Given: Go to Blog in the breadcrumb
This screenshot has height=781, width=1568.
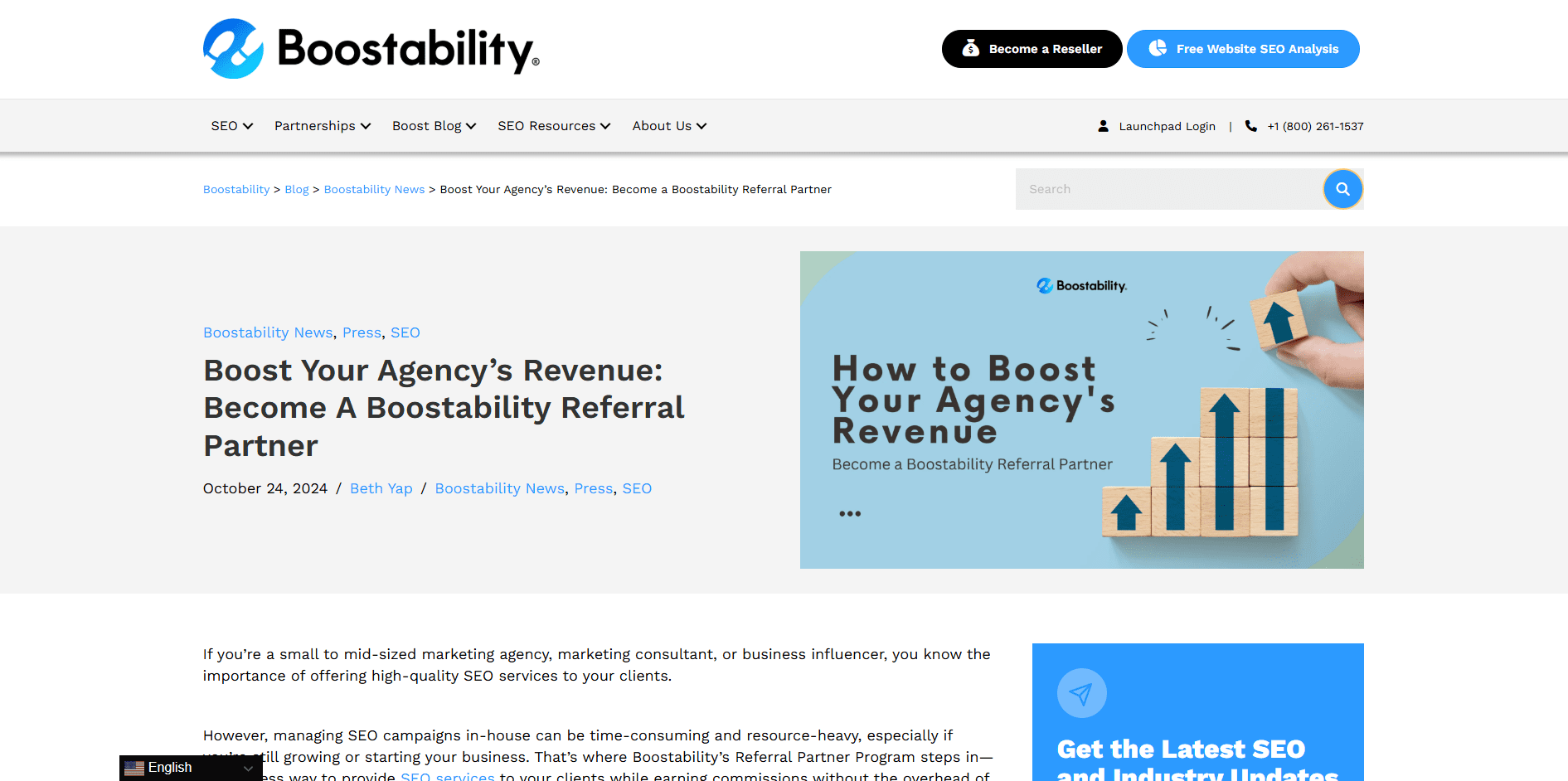Looking at the screenshot, I should point(296,189).
